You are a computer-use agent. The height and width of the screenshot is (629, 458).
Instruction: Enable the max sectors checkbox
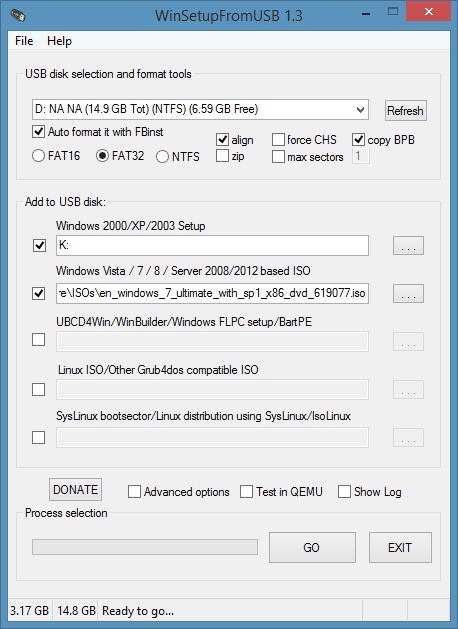(x=278, y=156)
